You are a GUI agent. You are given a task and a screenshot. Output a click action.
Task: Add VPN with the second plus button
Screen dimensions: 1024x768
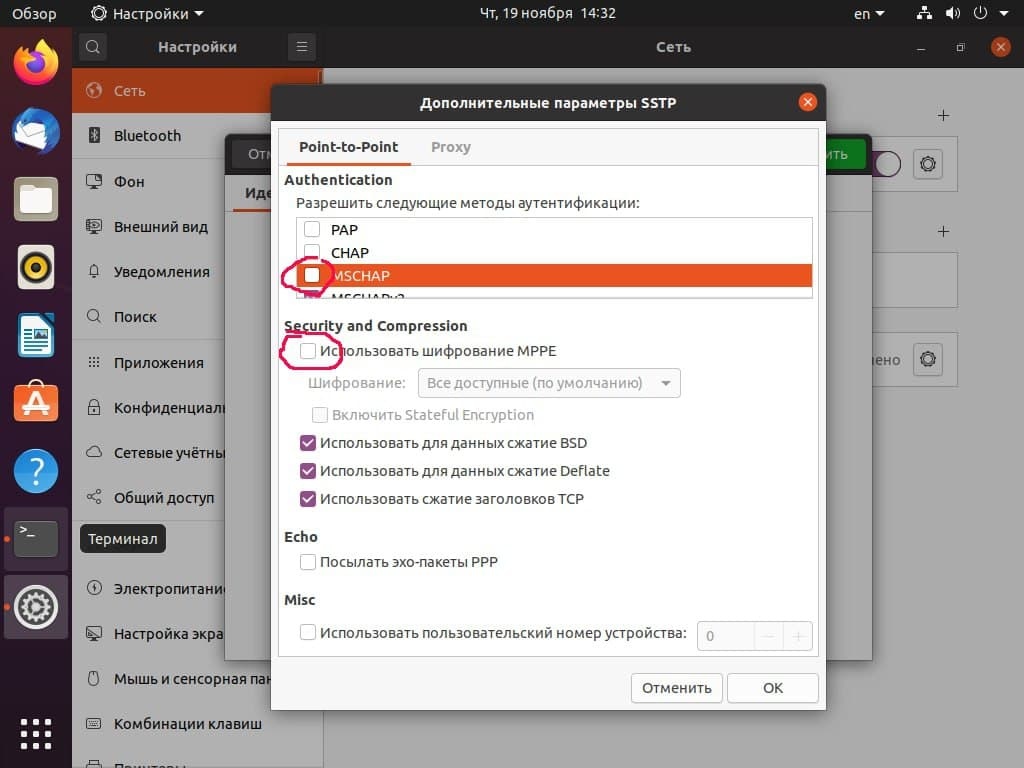pyautogui.click(x=943, y=231)
